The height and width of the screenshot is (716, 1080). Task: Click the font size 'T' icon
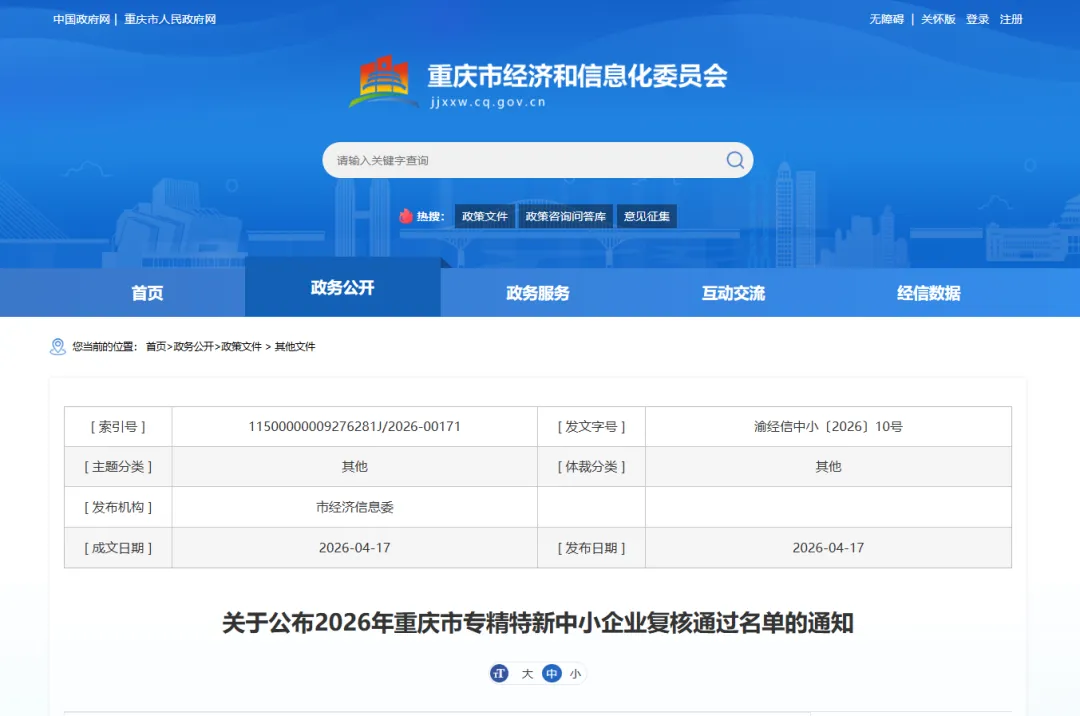tap(499, 673)
